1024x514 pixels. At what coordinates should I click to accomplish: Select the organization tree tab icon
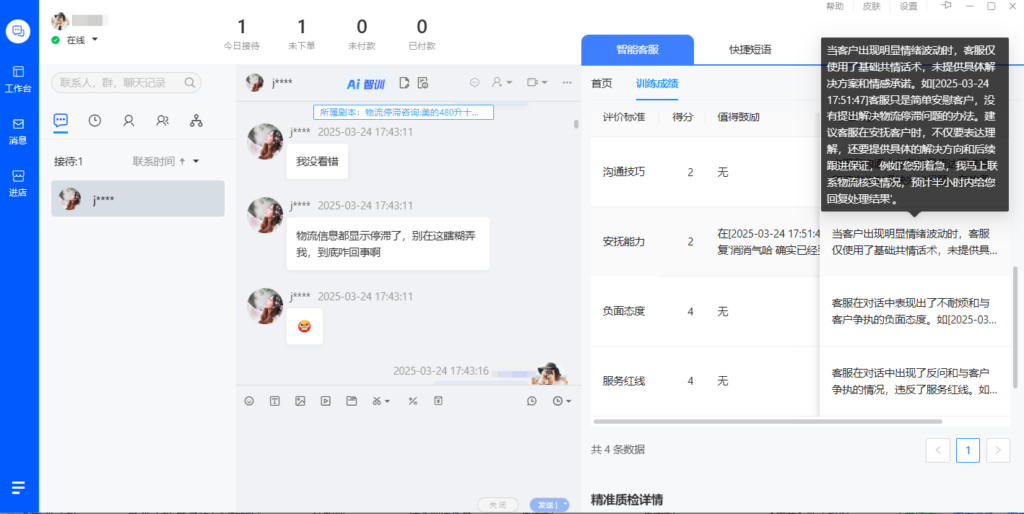(x=197, y=120)
